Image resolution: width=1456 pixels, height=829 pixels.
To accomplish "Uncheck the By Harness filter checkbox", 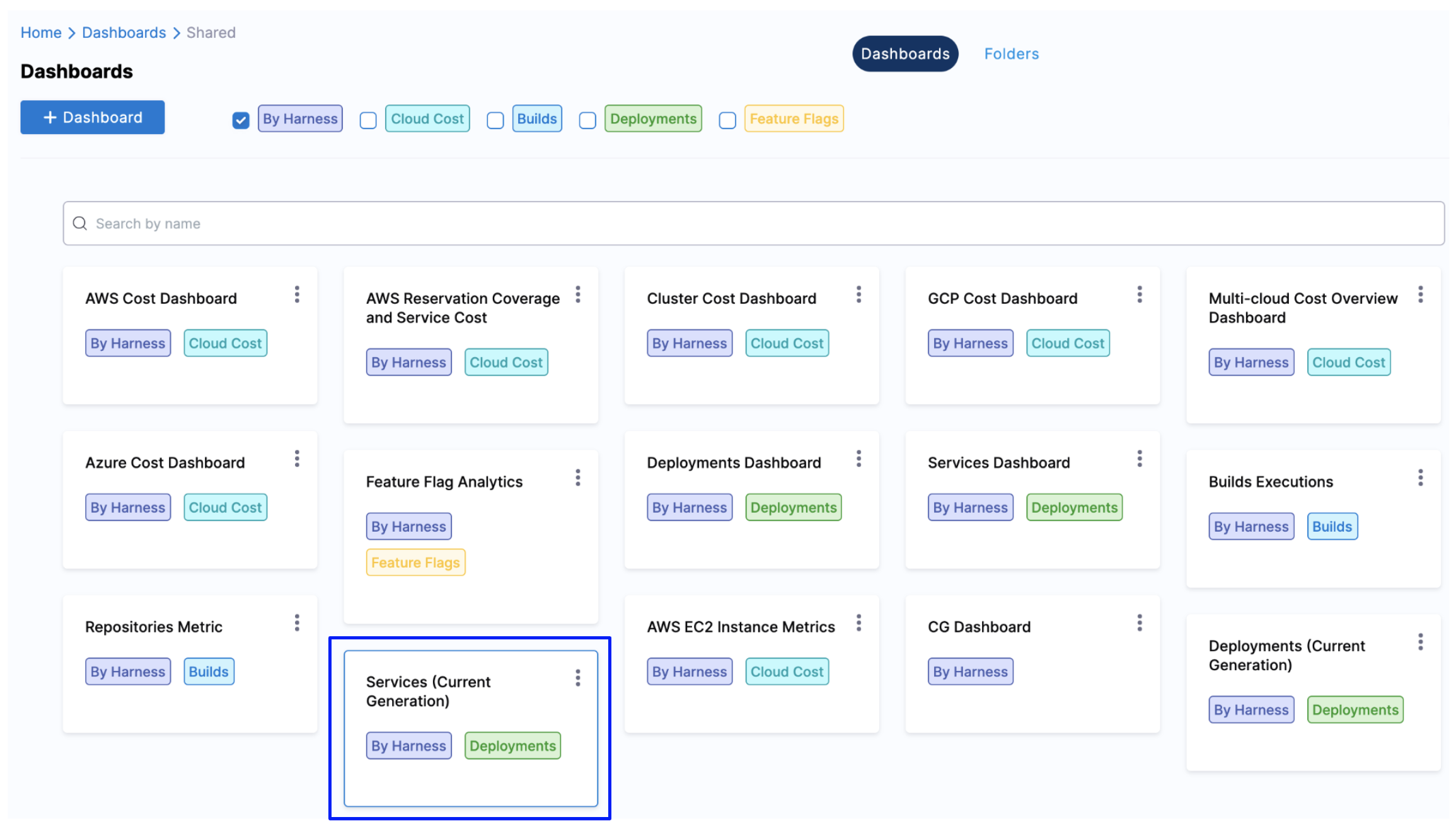I will tap(241, 120).
